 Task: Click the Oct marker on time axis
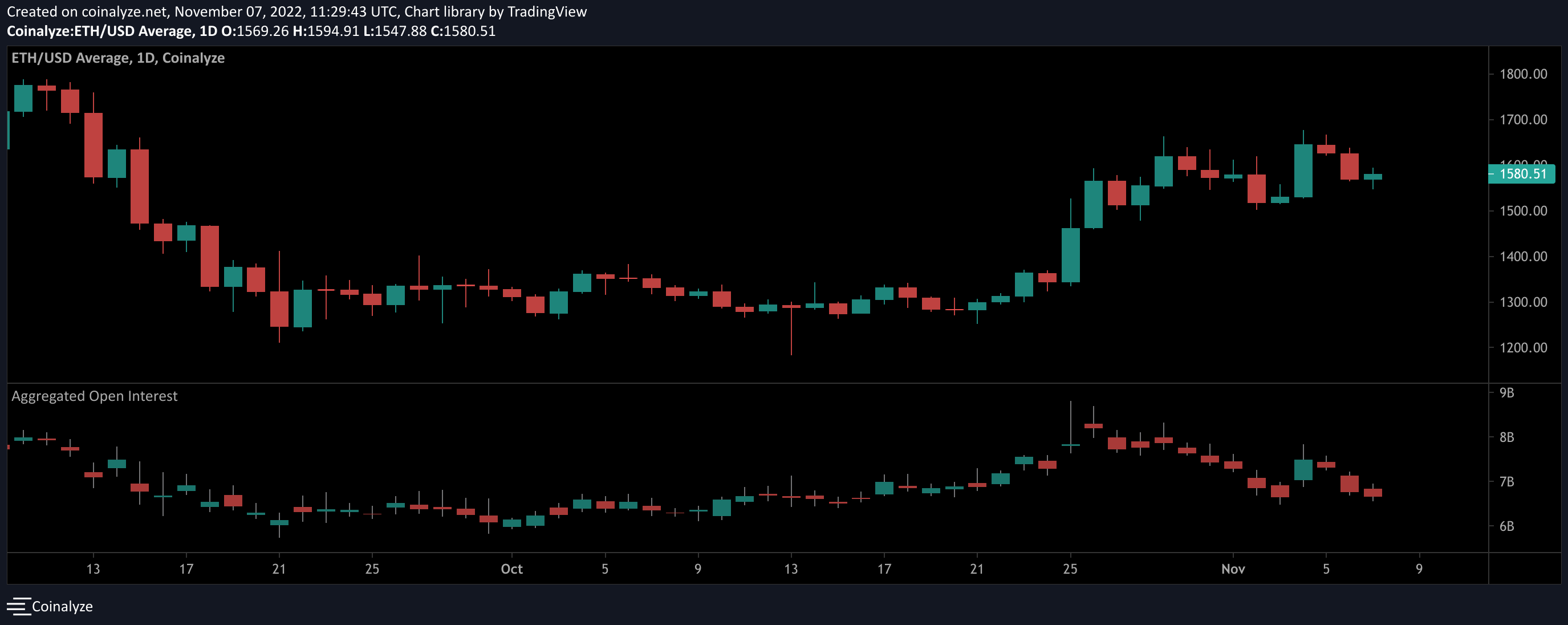(x=511, y=569)
